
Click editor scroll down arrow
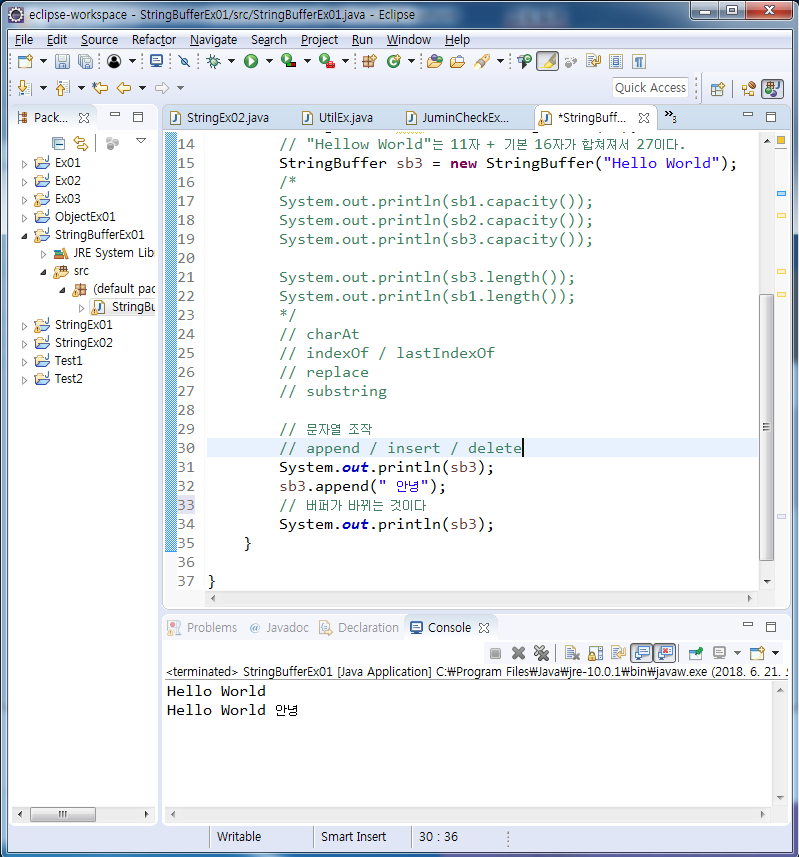(x=767, y=582)
